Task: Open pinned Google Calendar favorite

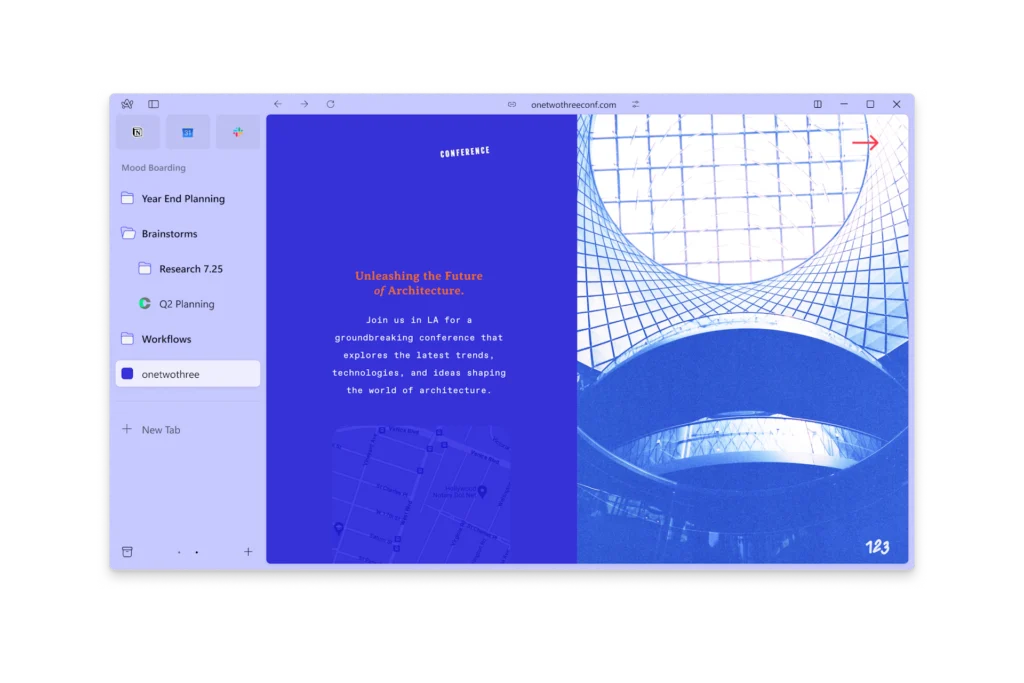Action: coord(187,132)
